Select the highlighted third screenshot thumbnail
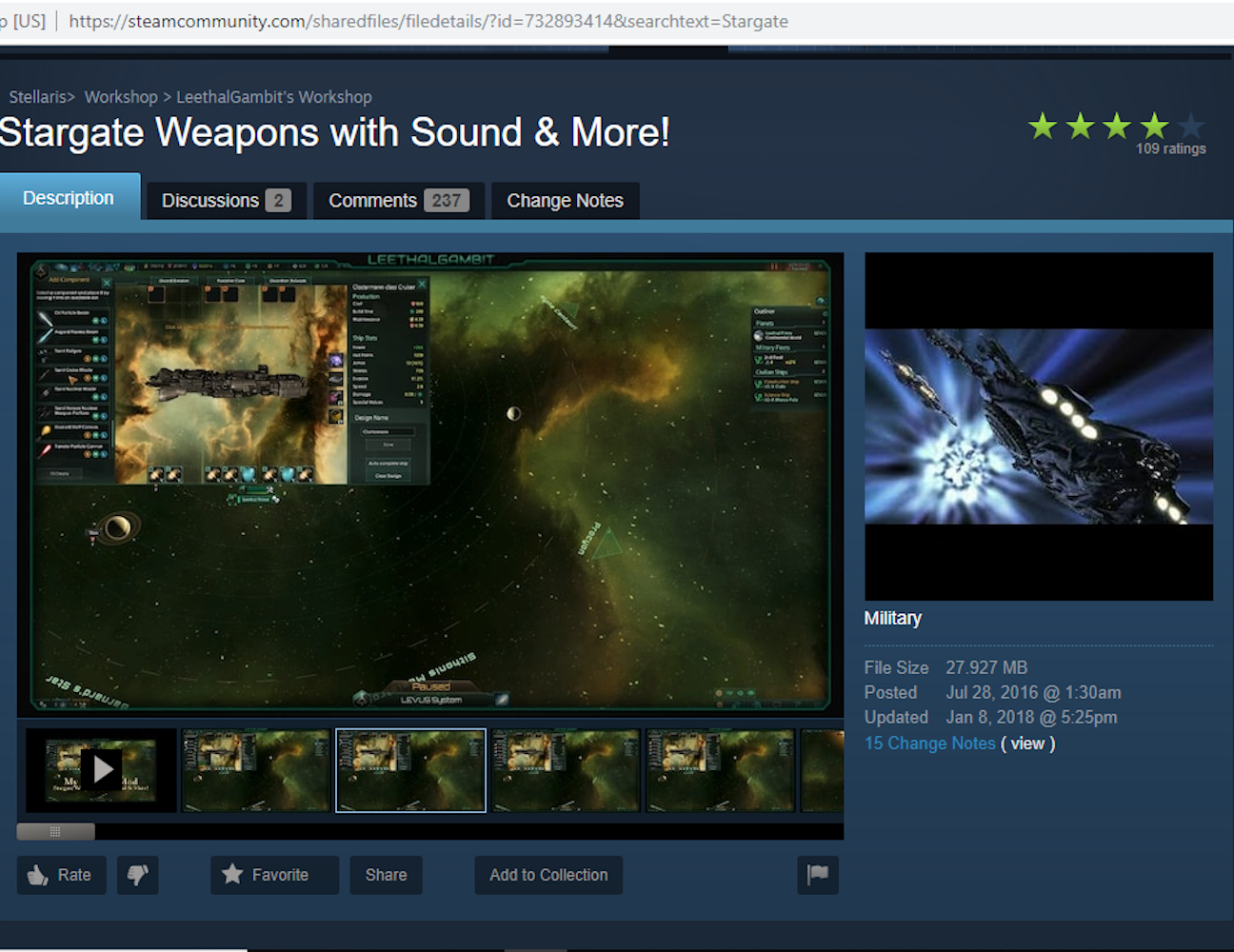 410,770
